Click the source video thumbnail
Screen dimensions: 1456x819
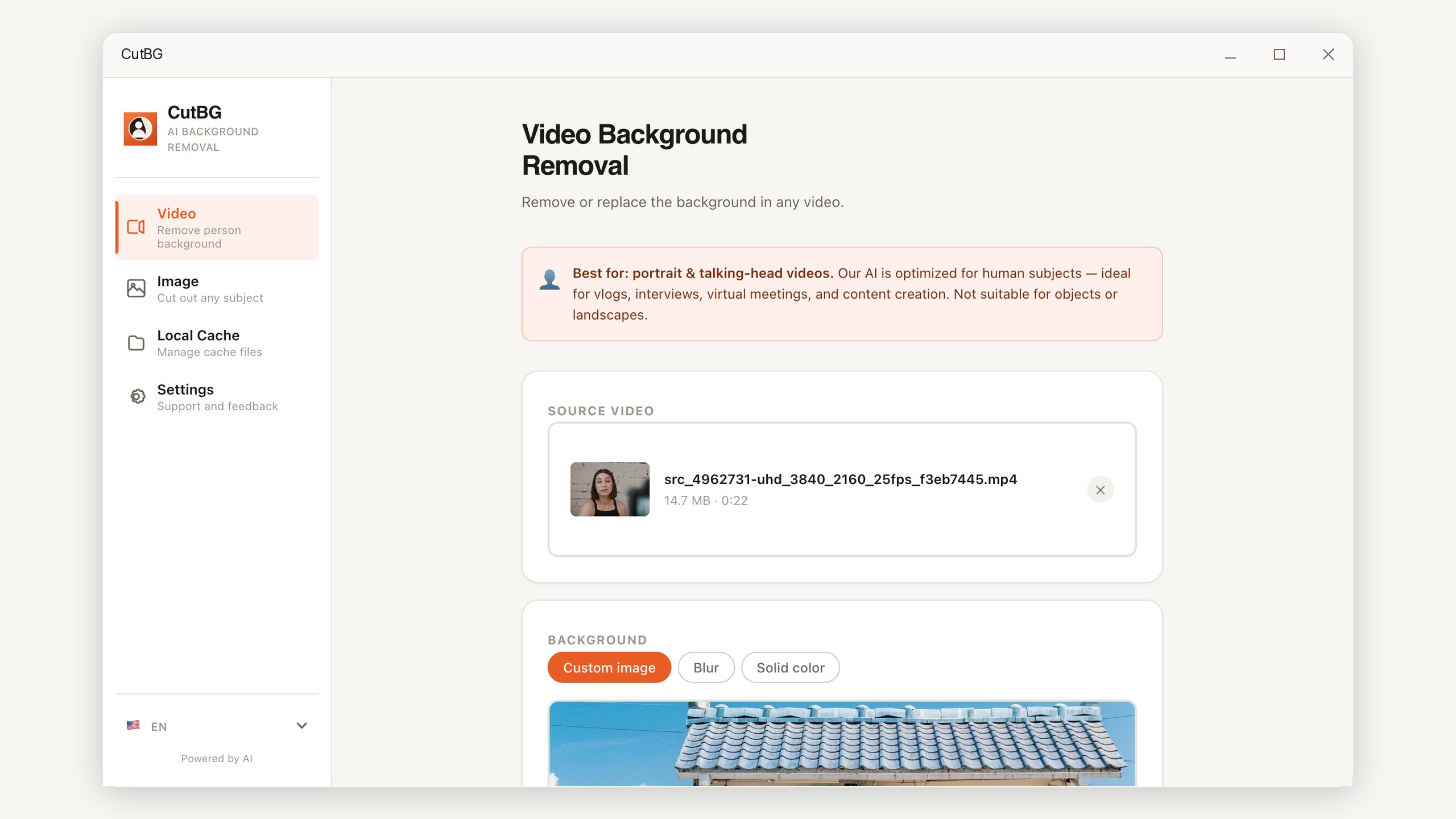[610, 489]
